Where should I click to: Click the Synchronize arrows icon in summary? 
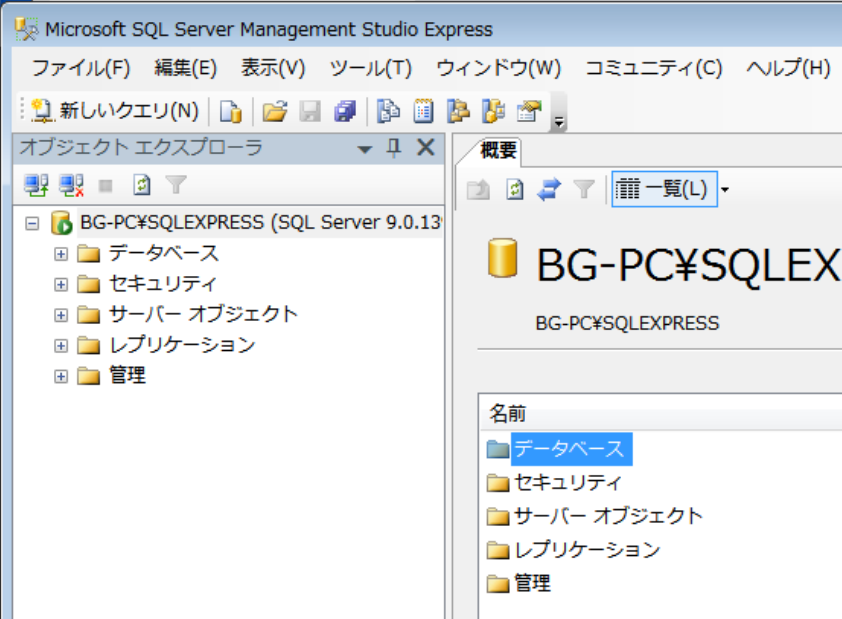[549, 190]
